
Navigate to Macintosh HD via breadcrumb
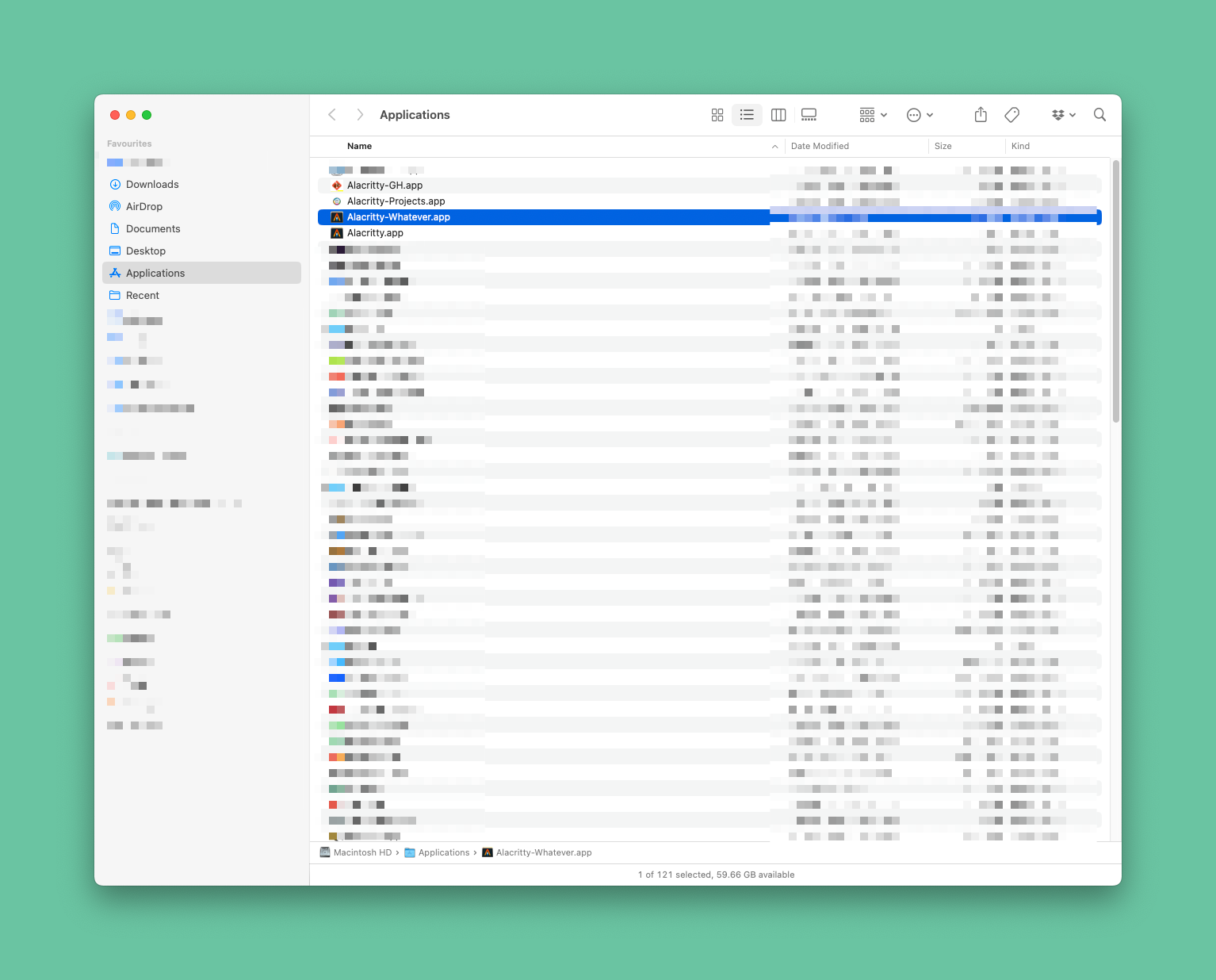[x=361, y=852]
